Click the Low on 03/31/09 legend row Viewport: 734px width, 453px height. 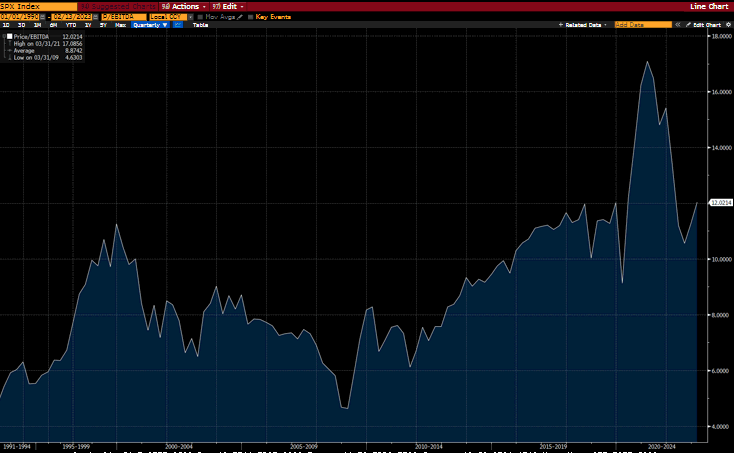pyautogui.click(x=45, y=58)
